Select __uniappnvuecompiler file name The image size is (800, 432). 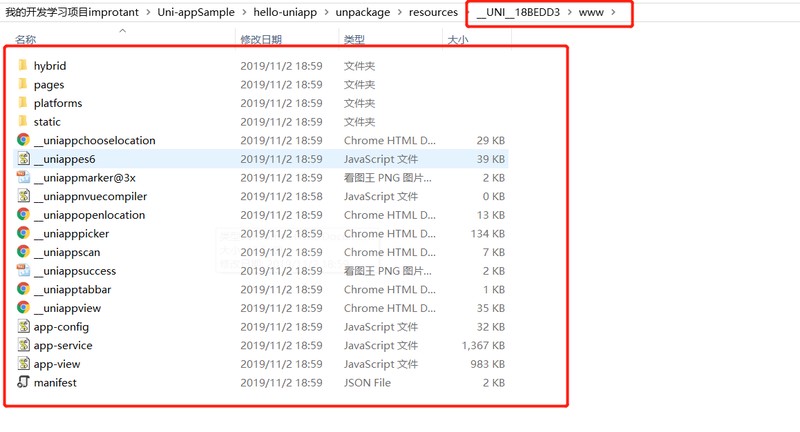(90, 196)
